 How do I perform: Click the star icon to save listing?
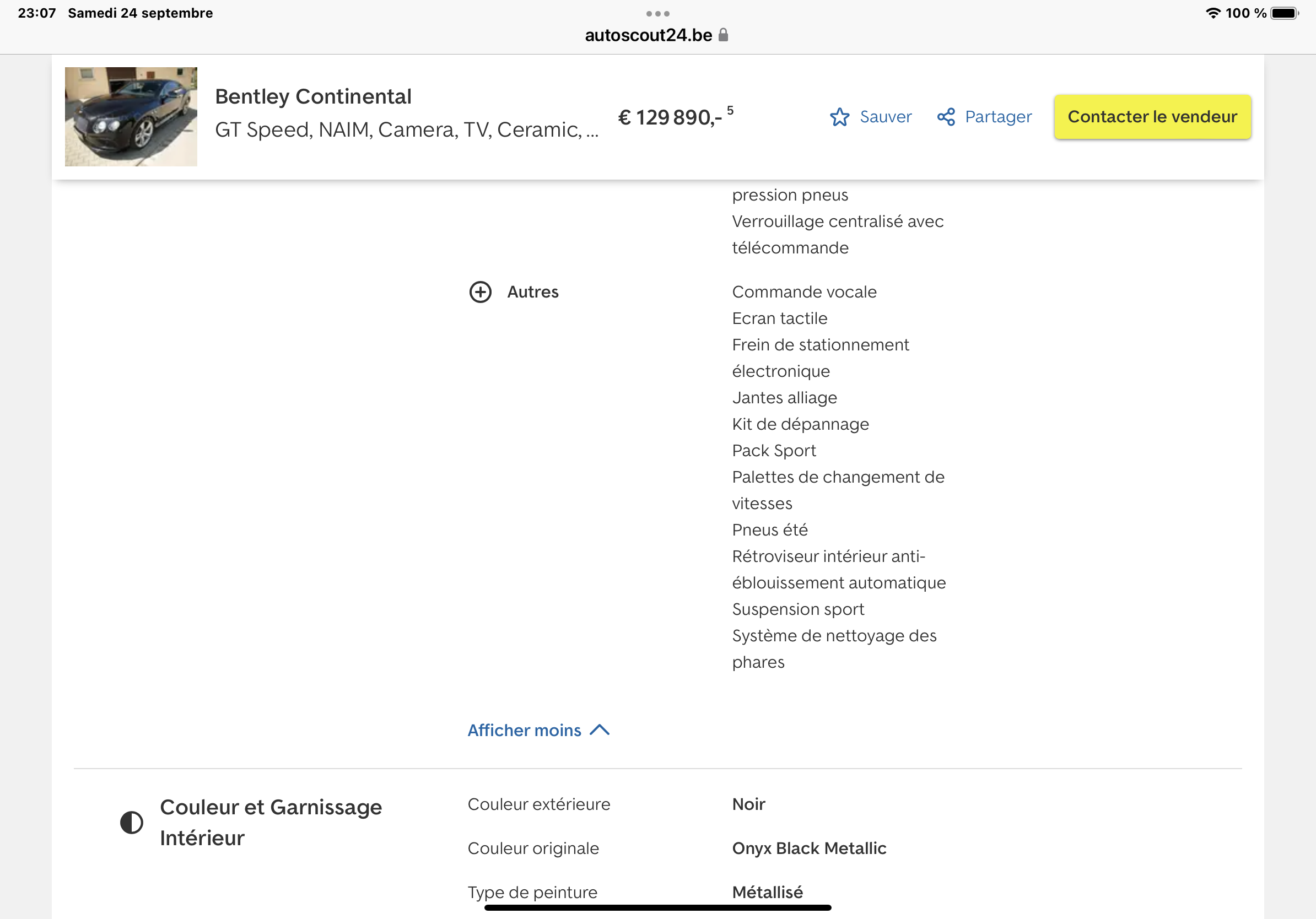tap(839, 117)
